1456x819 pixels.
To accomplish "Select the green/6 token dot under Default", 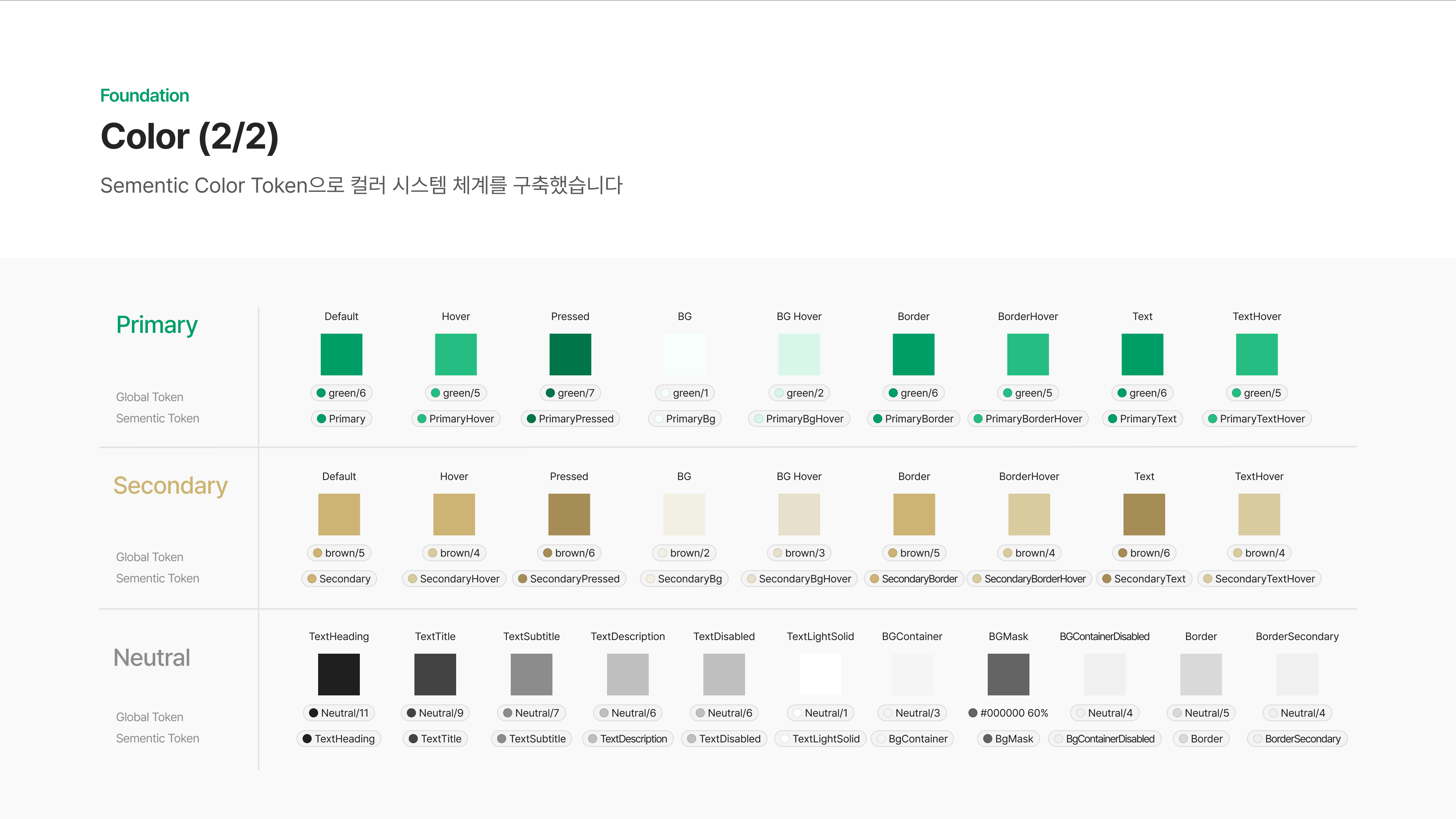I will click(321, 393).
